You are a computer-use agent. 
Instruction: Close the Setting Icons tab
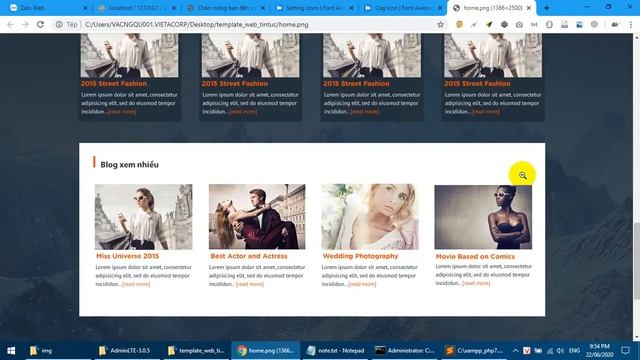click(351, 8)
